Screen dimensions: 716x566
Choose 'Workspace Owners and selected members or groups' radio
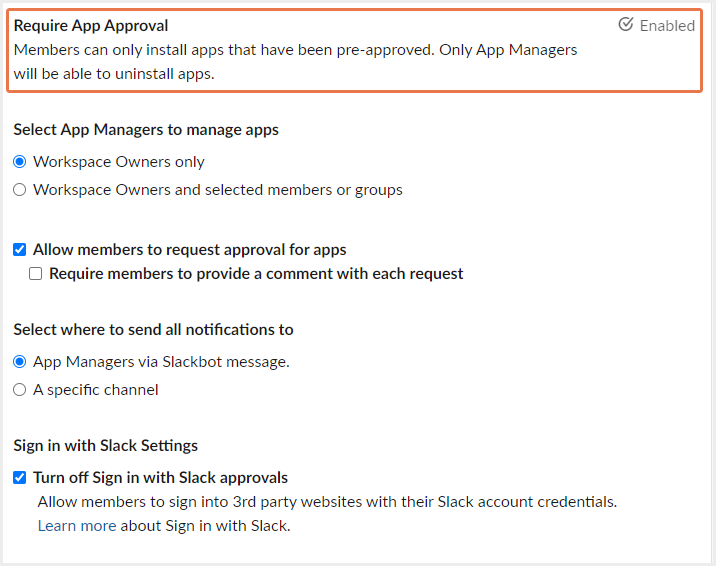pyautogui.click(x=20, y=190)
